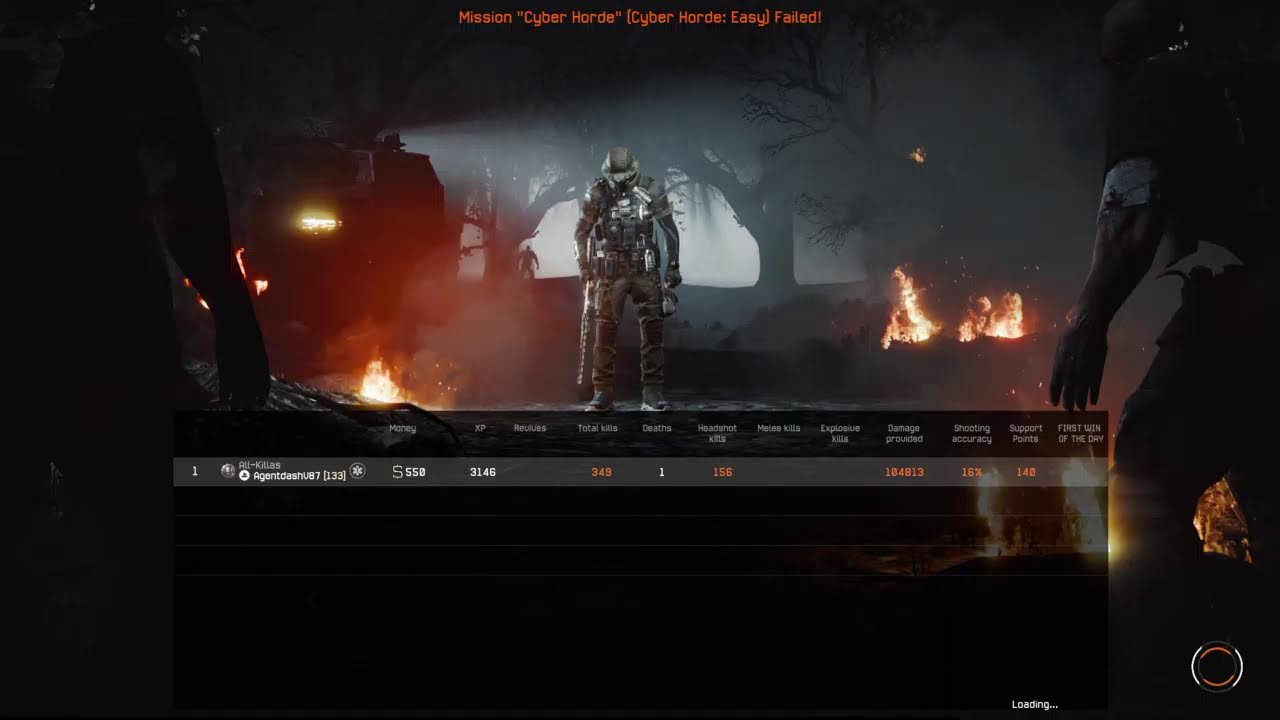Click the total kills value 349

pyautogui.click(x=601, y=472)
